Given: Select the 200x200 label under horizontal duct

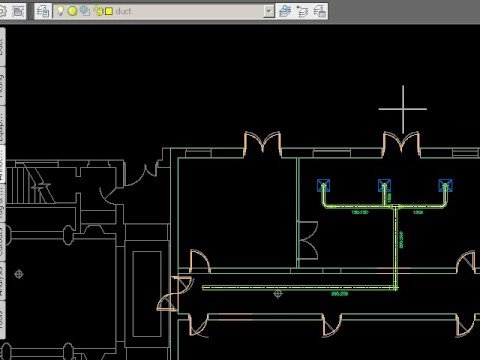Looking at the screenshot, I should 340,294.
